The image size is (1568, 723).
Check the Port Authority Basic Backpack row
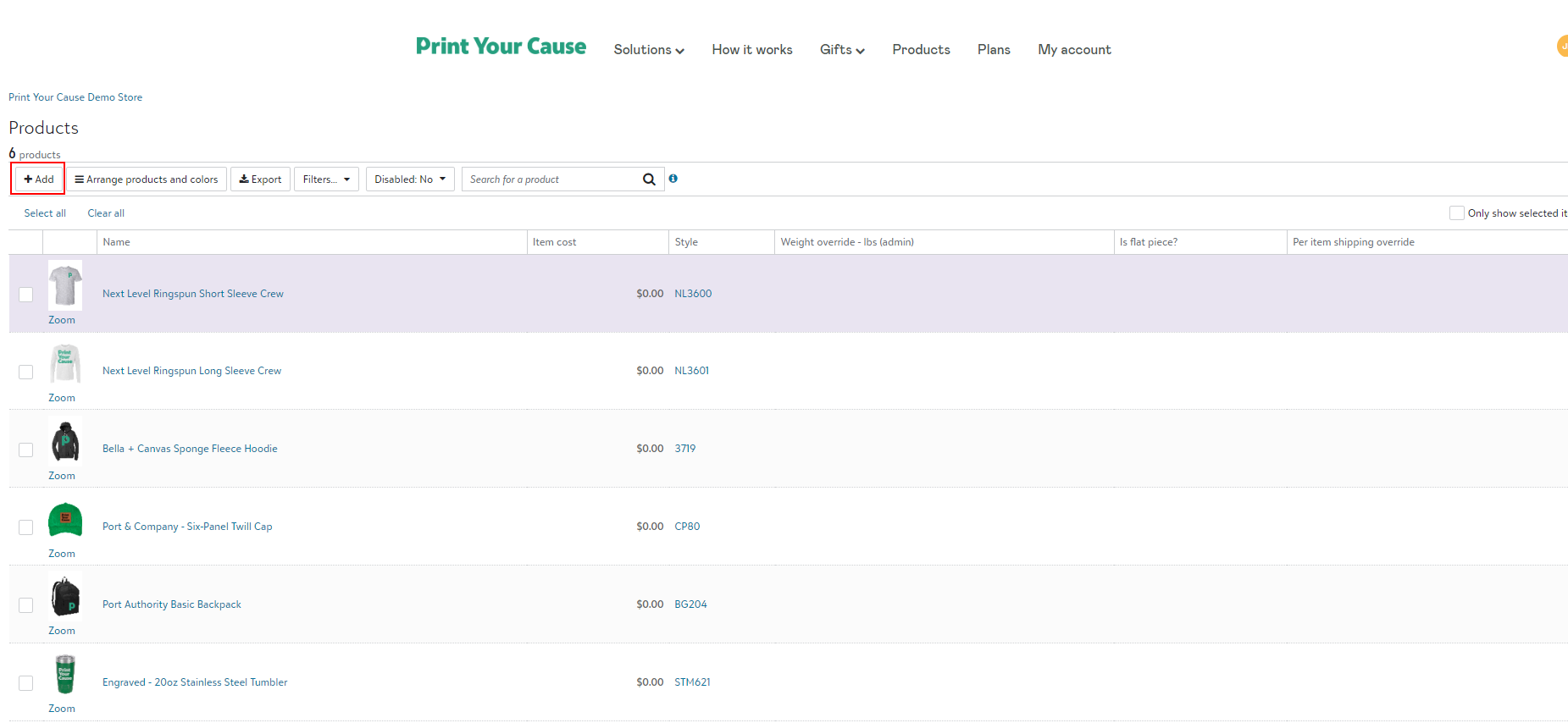point(26,605)
